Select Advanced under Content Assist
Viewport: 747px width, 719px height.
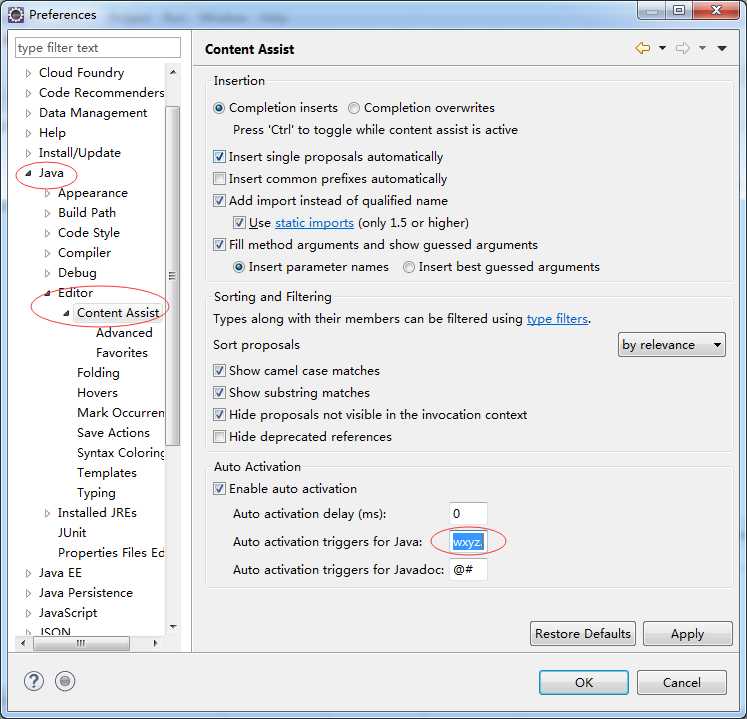(124, 333)
